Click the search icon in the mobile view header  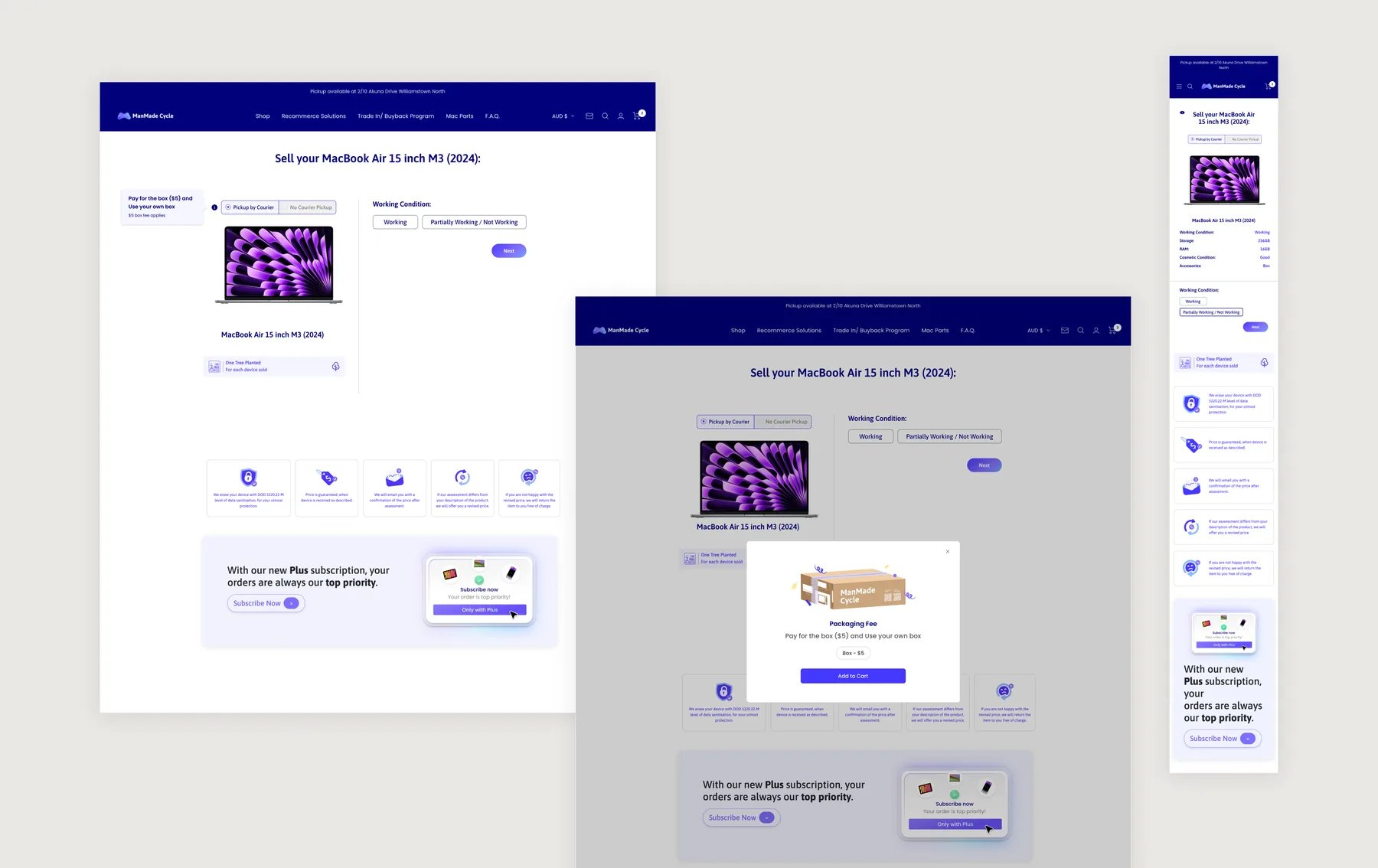pyautogui.click(x=1190, y=86)
